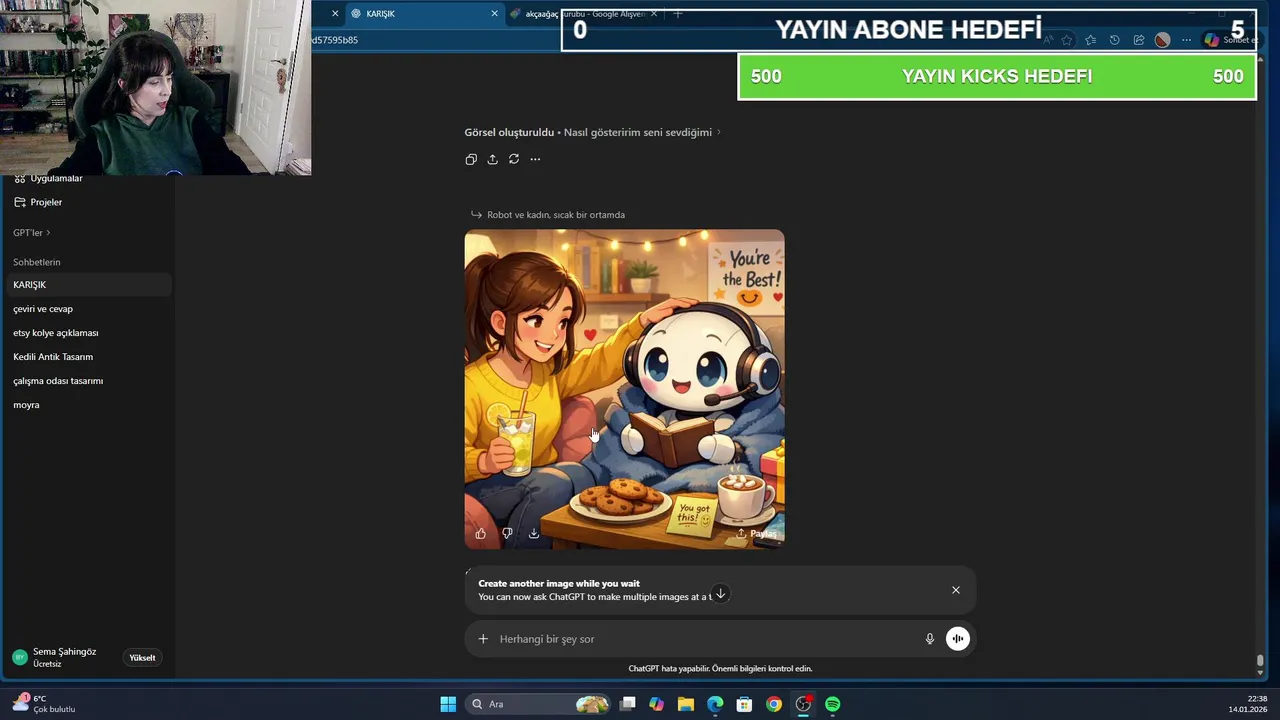Start dictation with the microphone icon
This screenshot has width=1280, height=720.
(930, 639)
